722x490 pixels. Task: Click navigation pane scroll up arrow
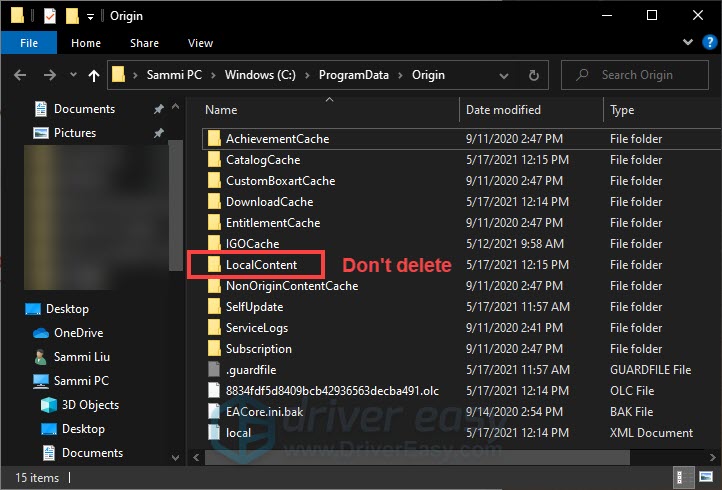(x=175, y=106)
